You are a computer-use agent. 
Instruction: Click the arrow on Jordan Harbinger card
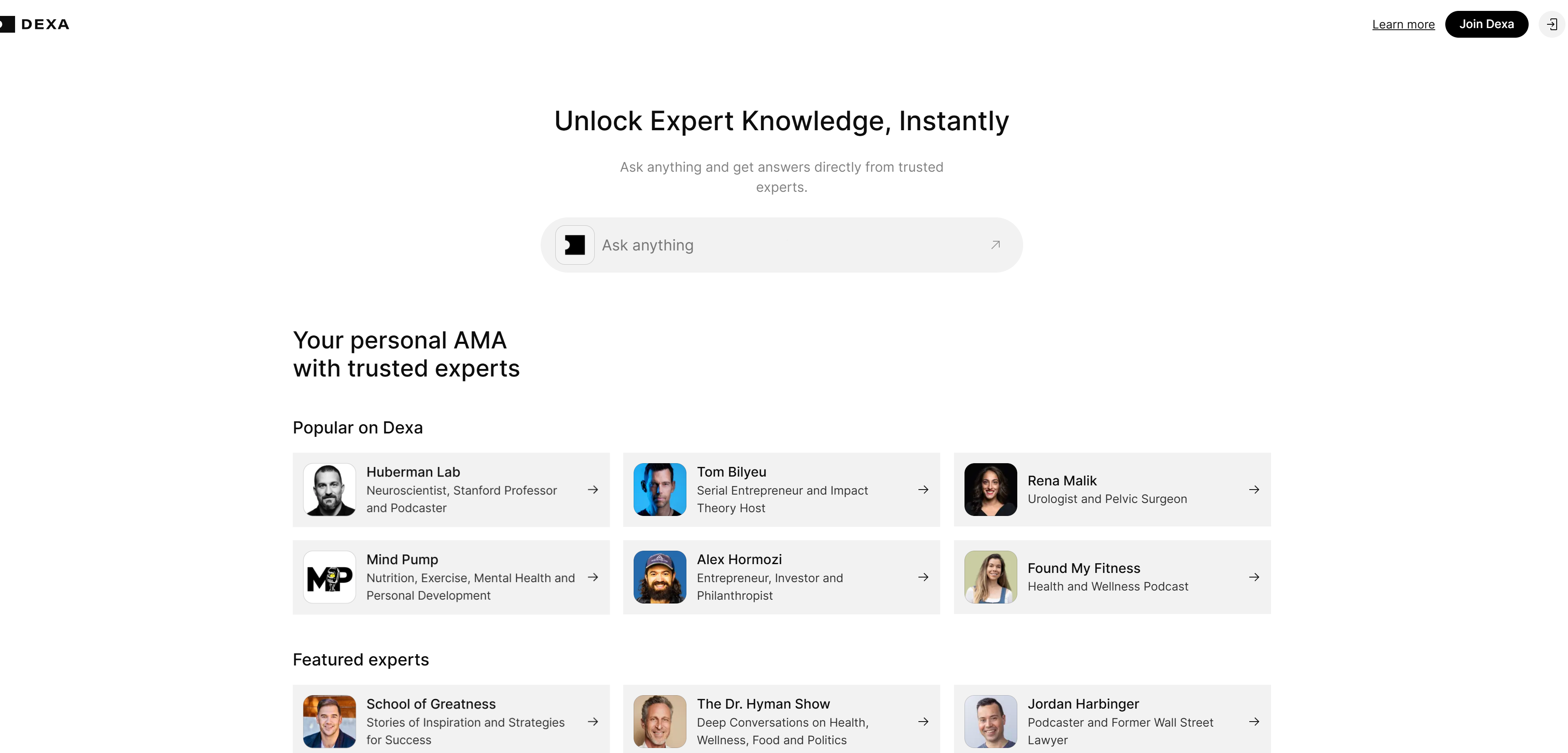pyautogui.click(x=1254, y=721)
